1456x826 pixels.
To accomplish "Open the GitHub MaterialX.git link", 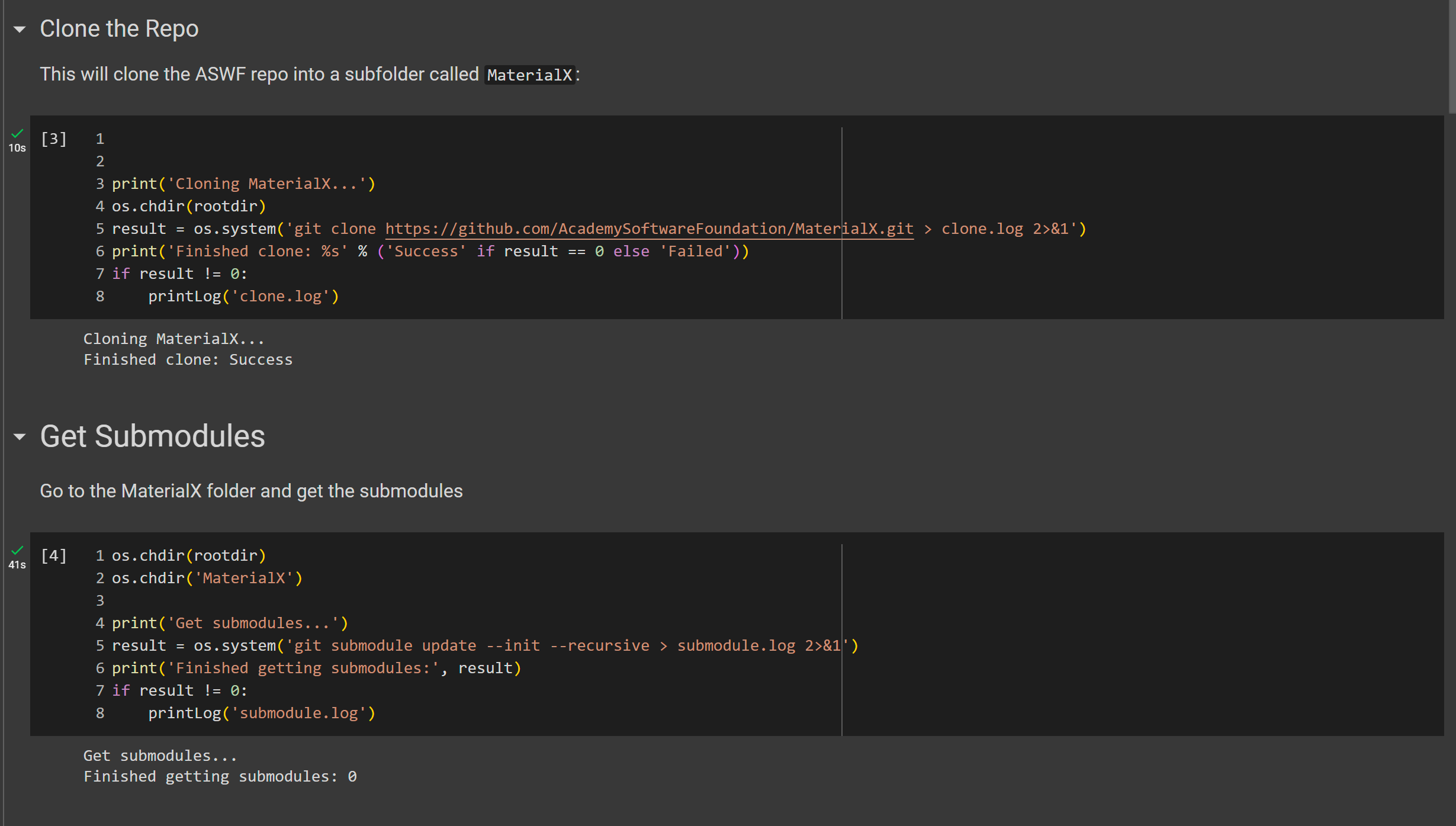I will tap(649, 229).
